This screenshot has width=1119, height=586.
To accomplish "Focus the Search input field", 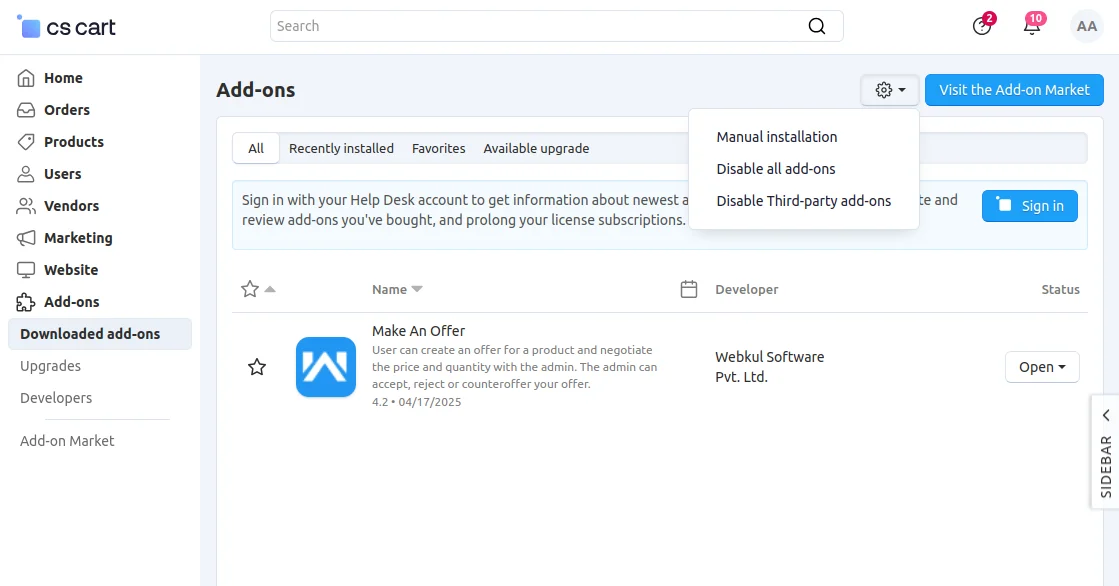I will click(540, 26).
